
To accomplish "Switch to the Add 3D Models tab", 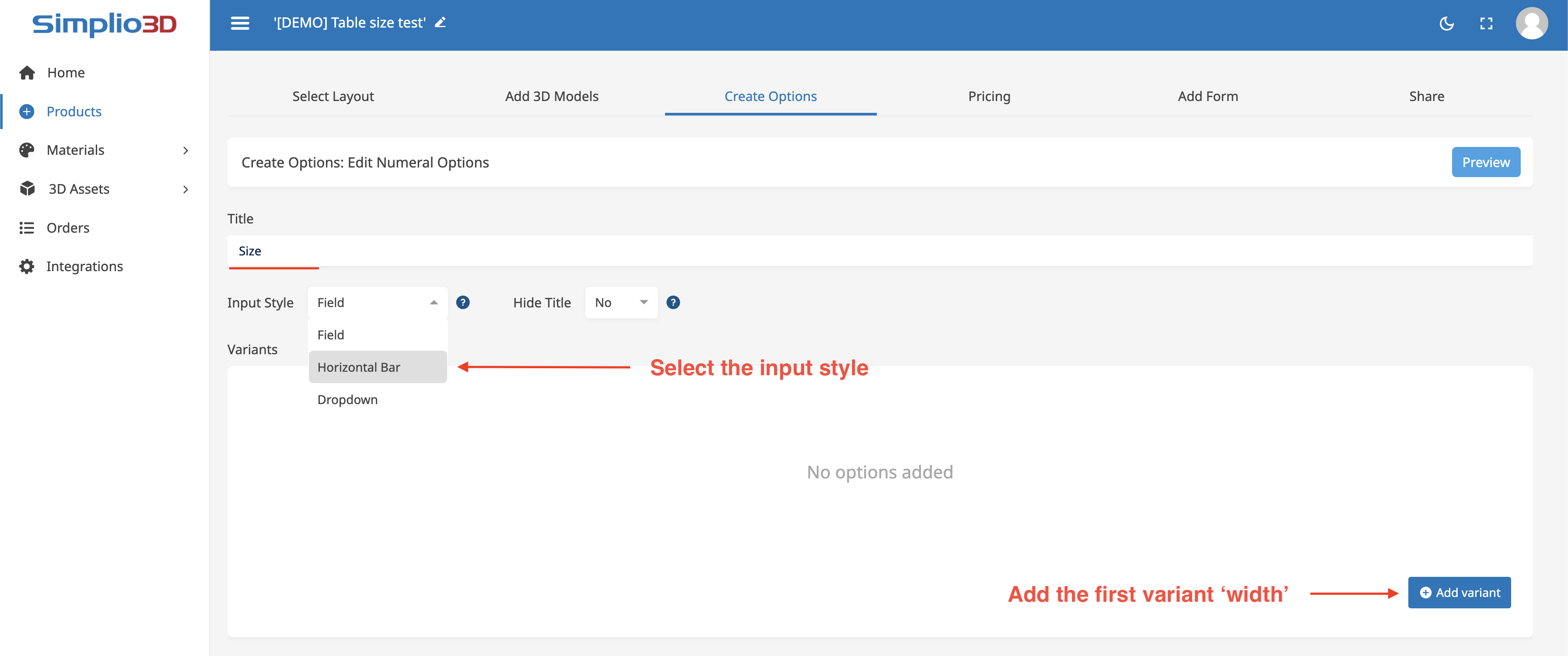I will (x=552, y=96).
